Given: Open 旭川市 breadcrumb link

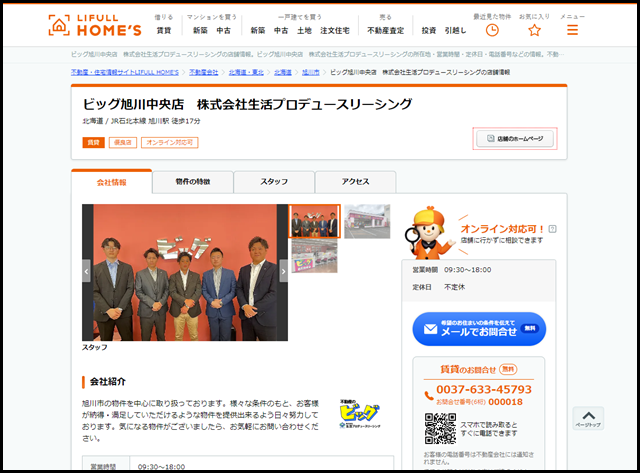Looking at the screenshot, I should (x=311, y=72).
